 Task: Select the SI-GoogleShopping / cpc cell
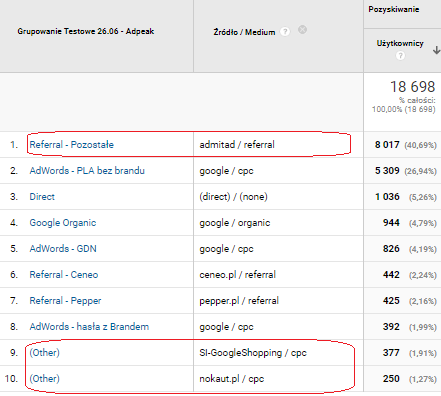[253, 353]
